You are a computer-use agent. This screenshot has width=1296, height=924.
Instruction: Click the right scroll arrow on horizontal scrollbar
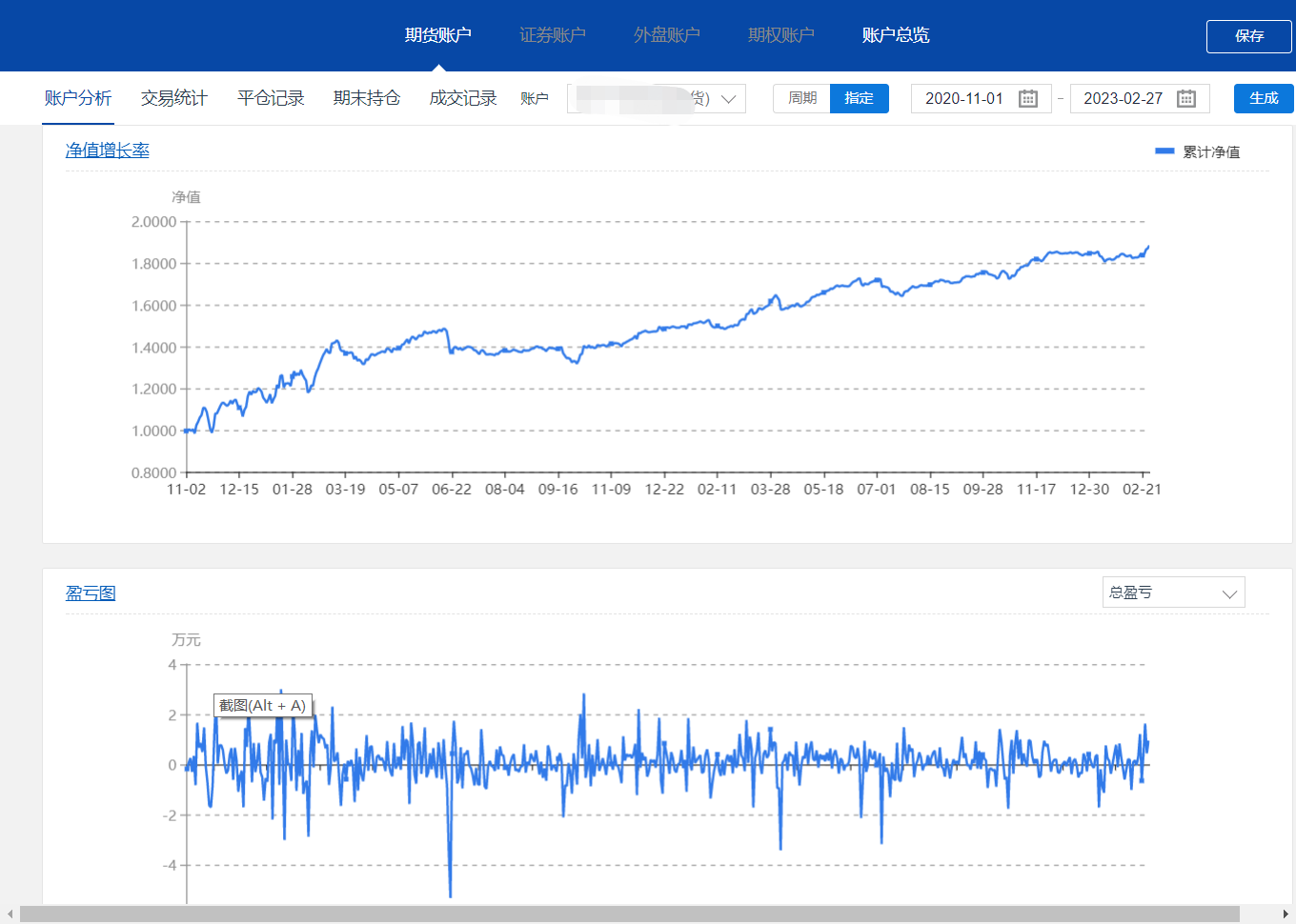(x=1285, y=914)
